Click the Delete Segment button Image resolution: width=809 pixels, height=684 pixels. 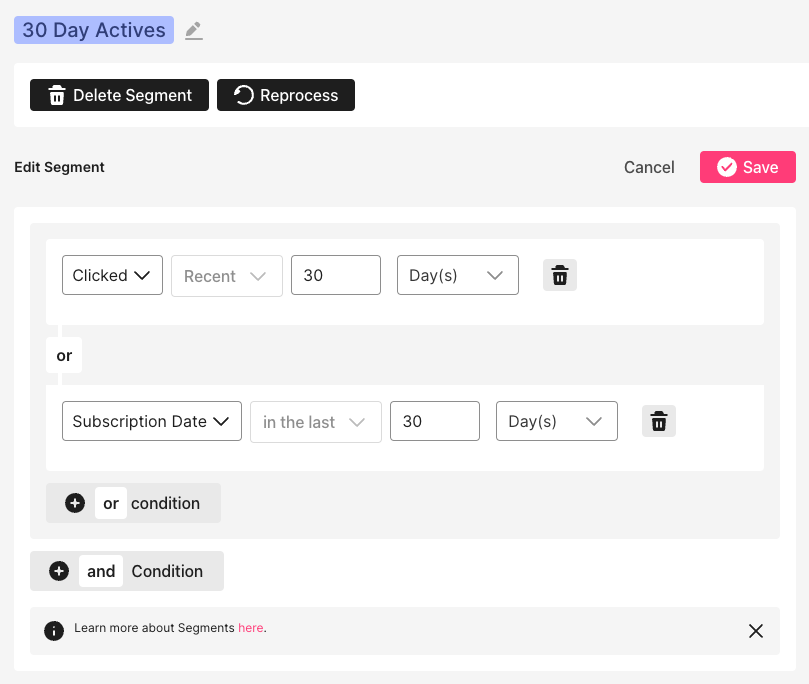[x=119, y=96]
